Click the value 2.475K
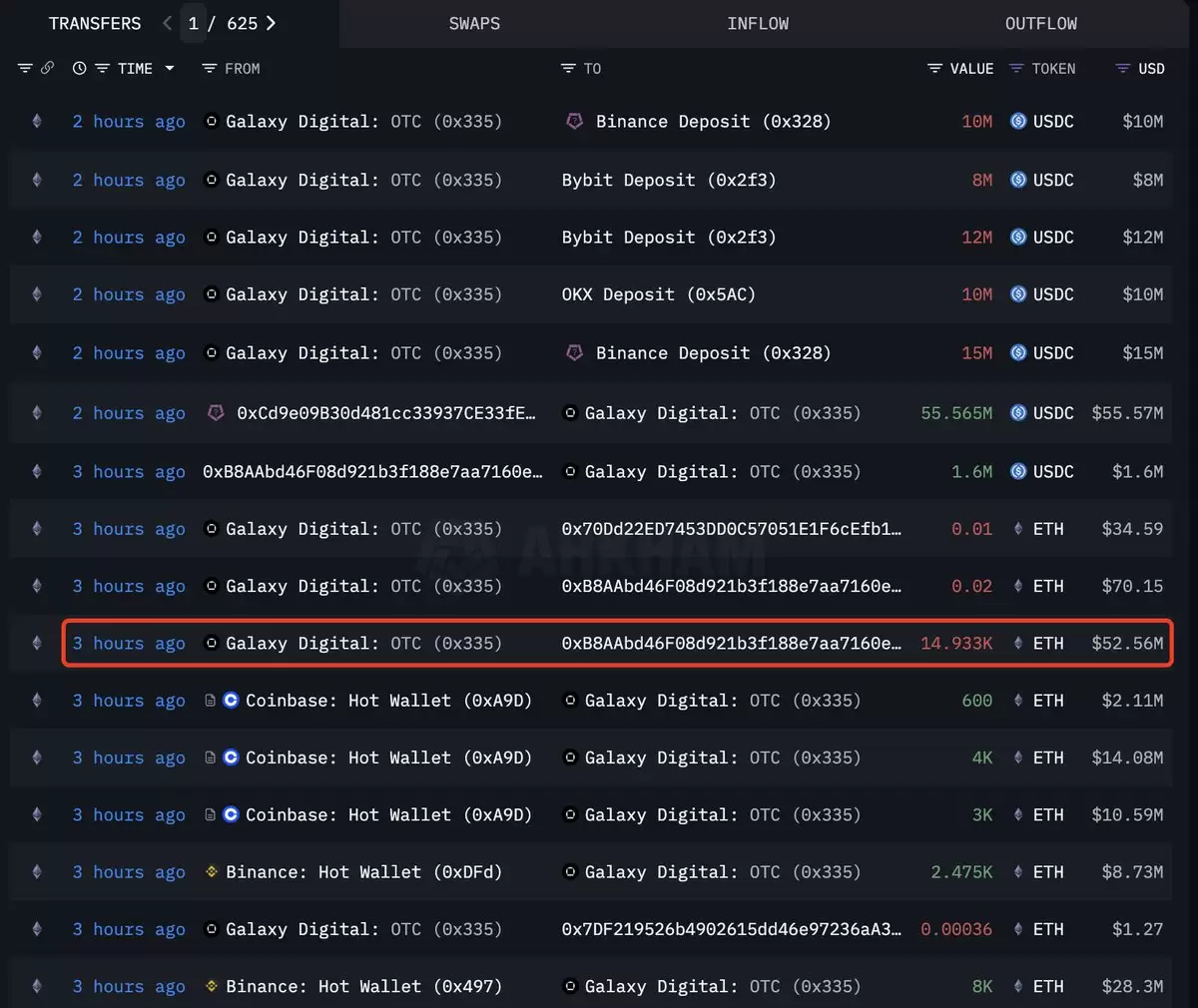 [961, 872]
